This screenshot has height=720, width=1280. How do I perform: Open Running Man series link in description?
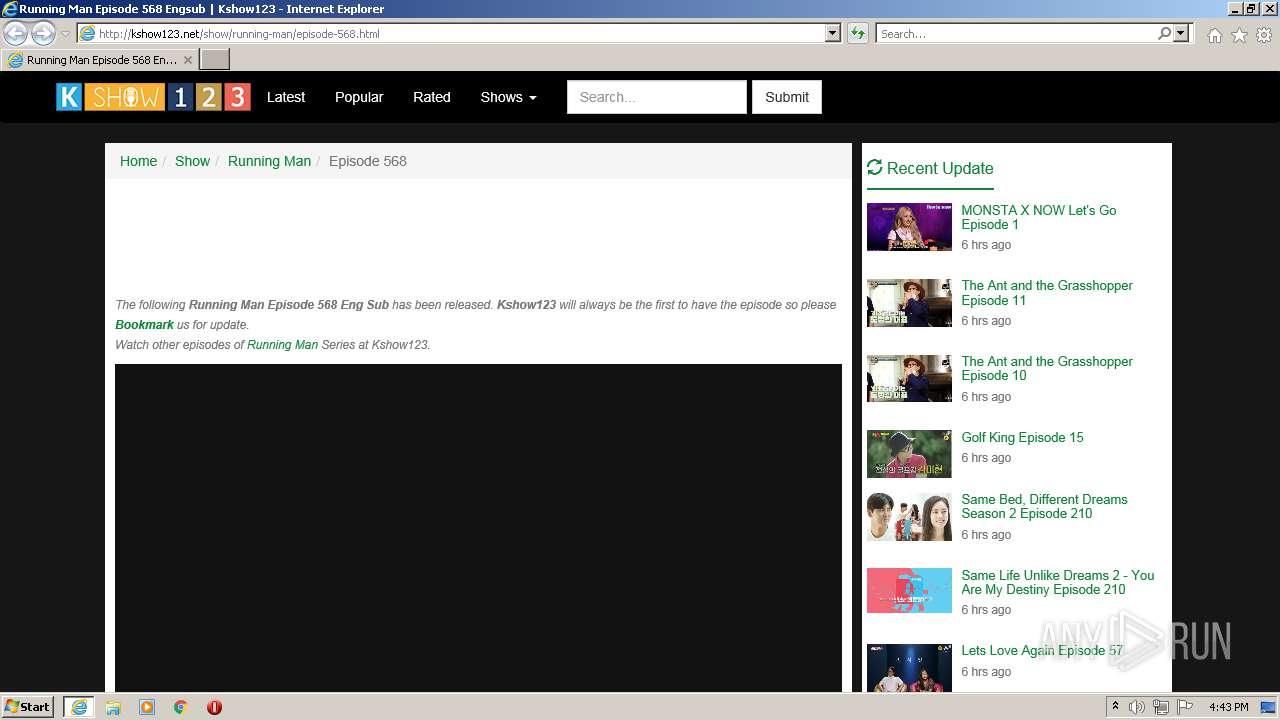tap(282, 345)
